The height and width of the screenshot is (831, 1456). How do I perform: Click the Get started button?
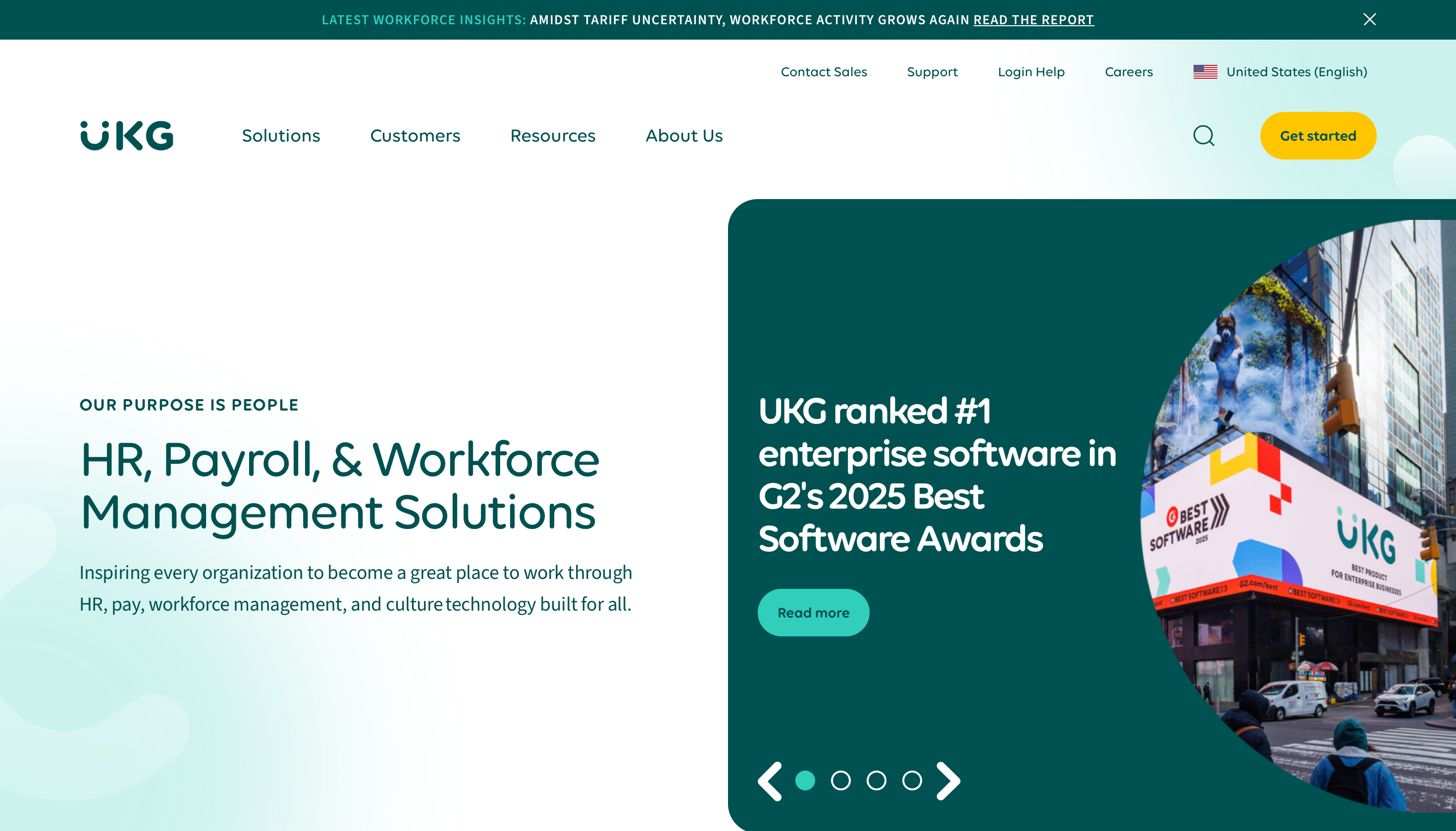click(1318, 136)
